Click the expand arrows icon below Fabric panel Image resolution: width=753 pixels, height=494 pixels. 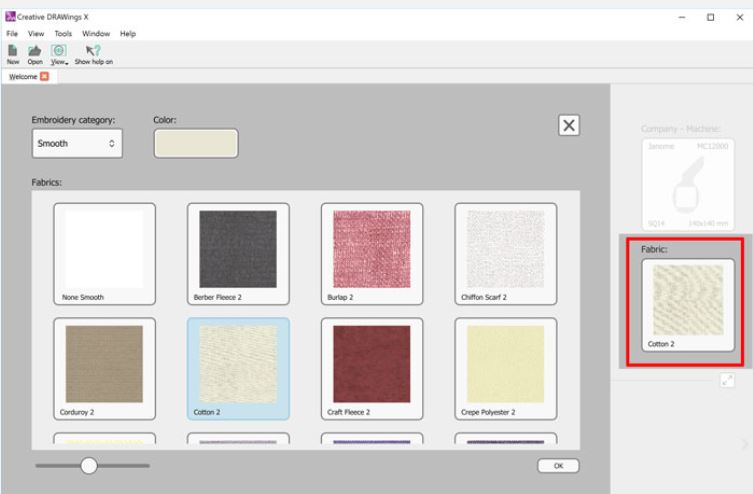tap(728, 380)
